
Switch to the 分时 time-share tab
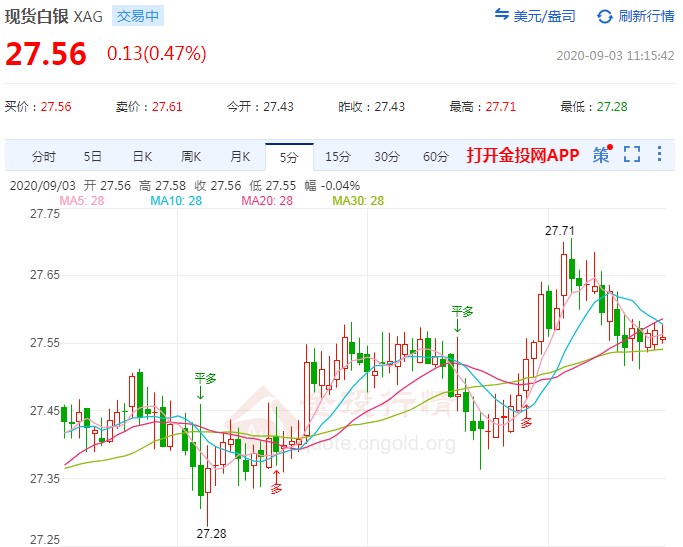(x=44, y=156)
